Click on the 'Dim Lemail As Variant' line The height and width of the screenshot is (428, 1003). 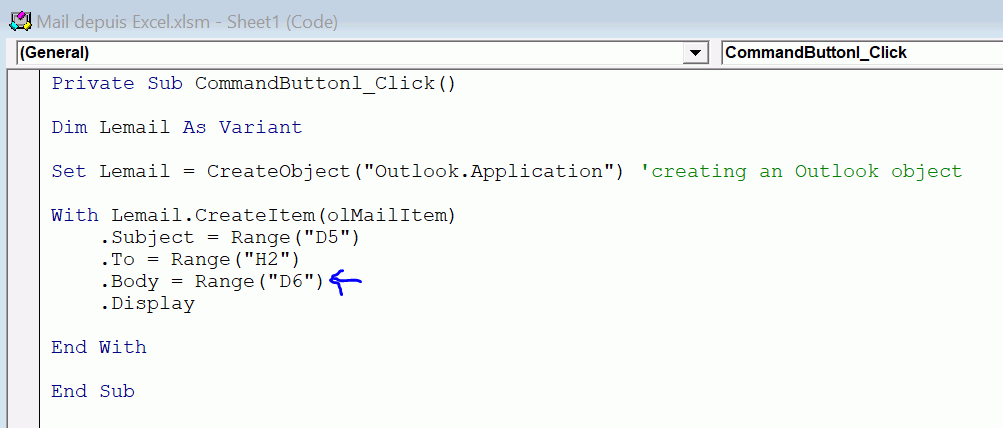pyautogui.click(x=176, y=127)
